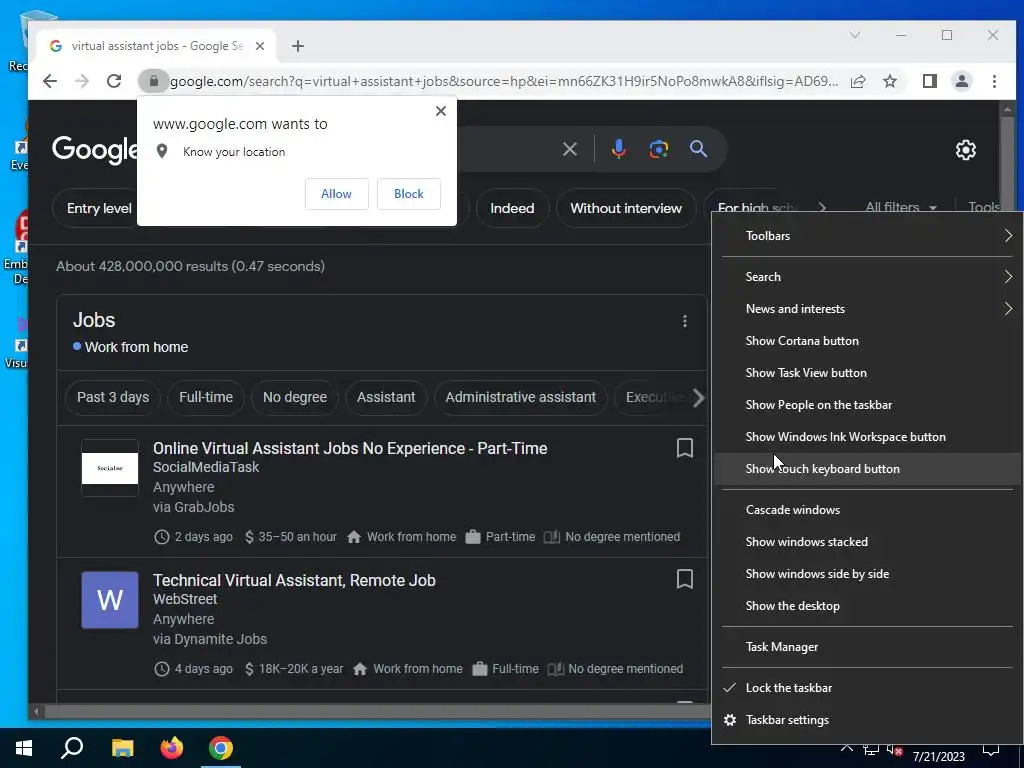The image size is (1024, 768).
Task: Reload the page with the refresh icon
Action: [x=114, y=81]
